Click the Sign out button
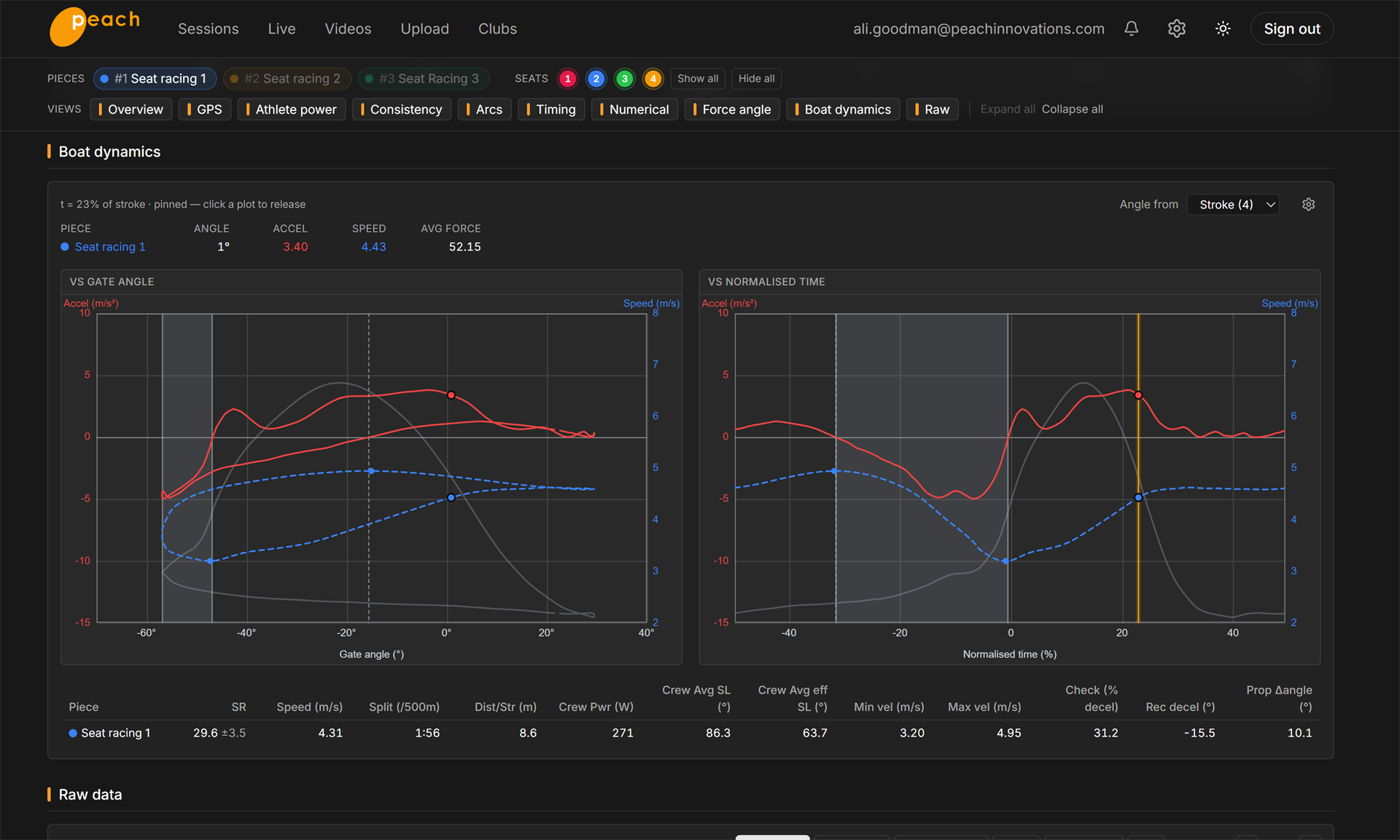 click(x=1291, y=29)
